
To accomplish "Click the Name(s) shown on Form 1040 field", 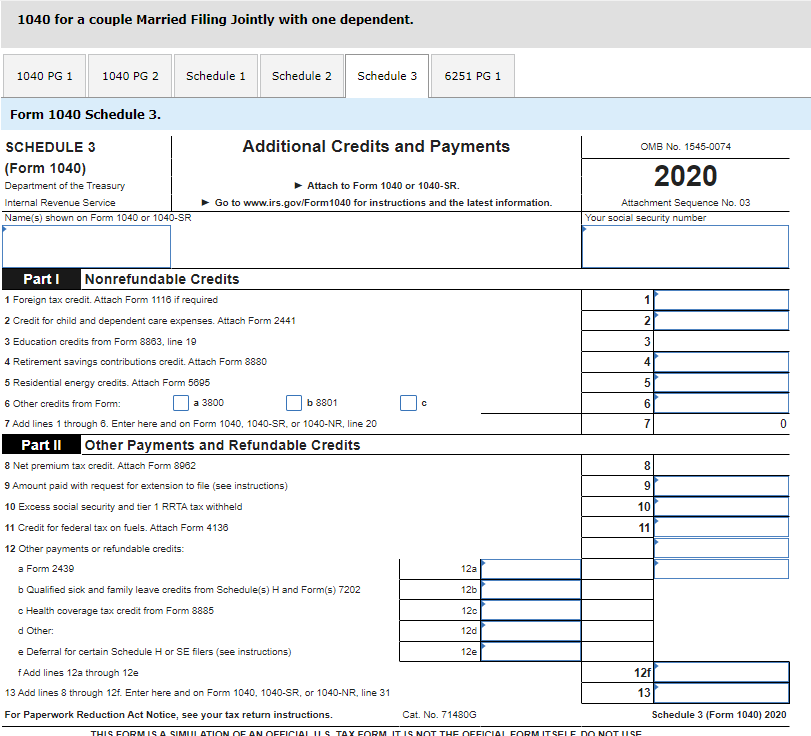I will pyautogui.click(x=86, y=247).
